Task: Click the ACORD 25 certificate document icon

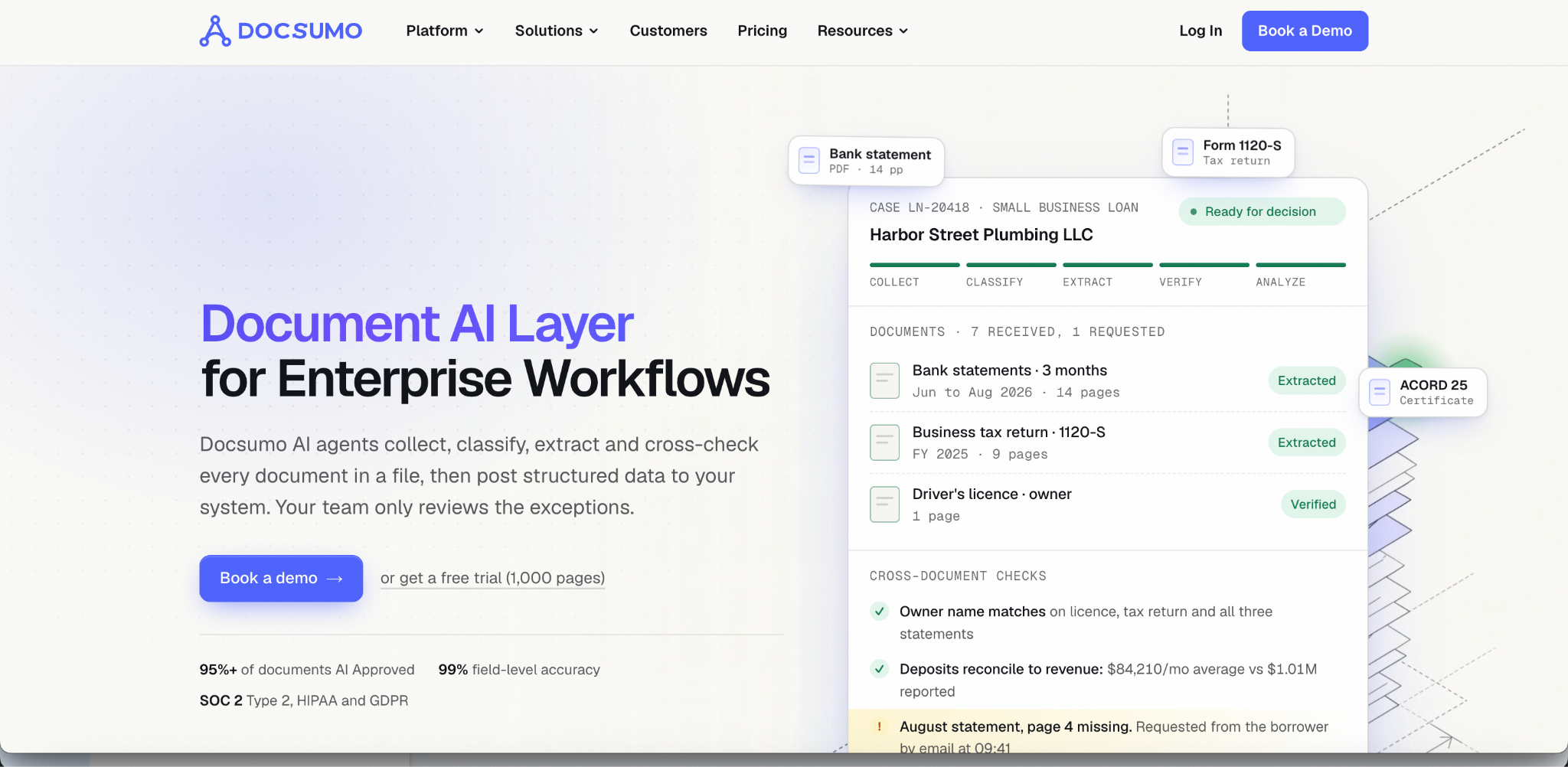Action: (x=1380, y=392)
